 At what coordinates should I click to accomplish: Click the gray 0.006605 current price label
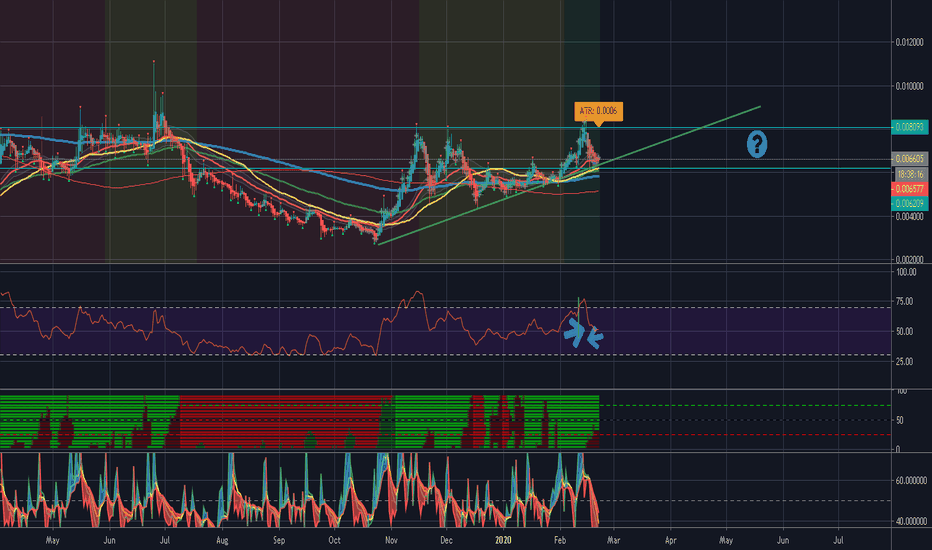click(x=909, y=158)
